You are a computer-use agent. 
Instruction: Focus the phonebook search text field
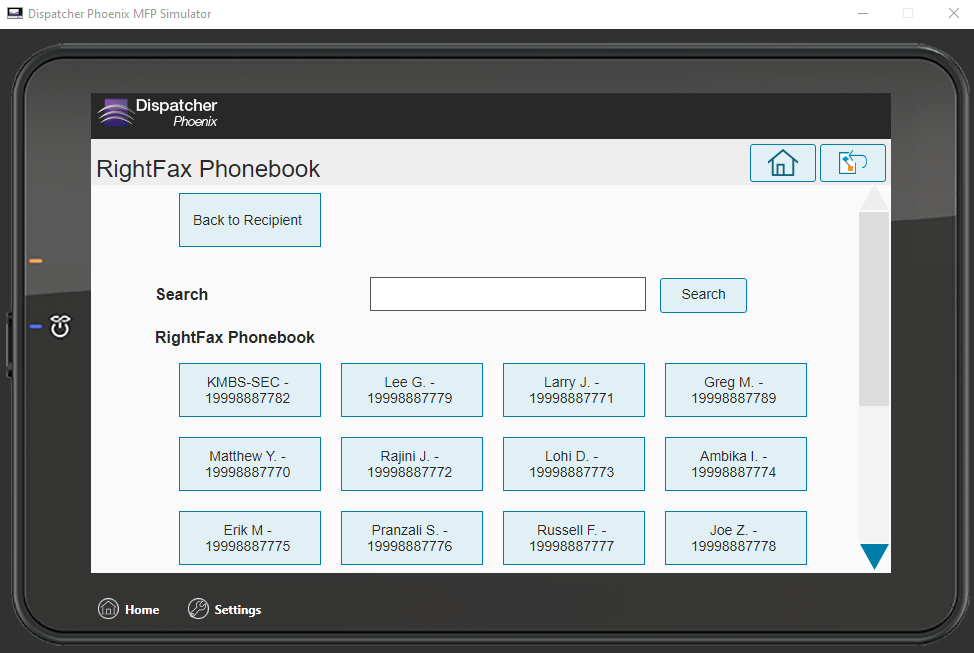click(507, 294)
